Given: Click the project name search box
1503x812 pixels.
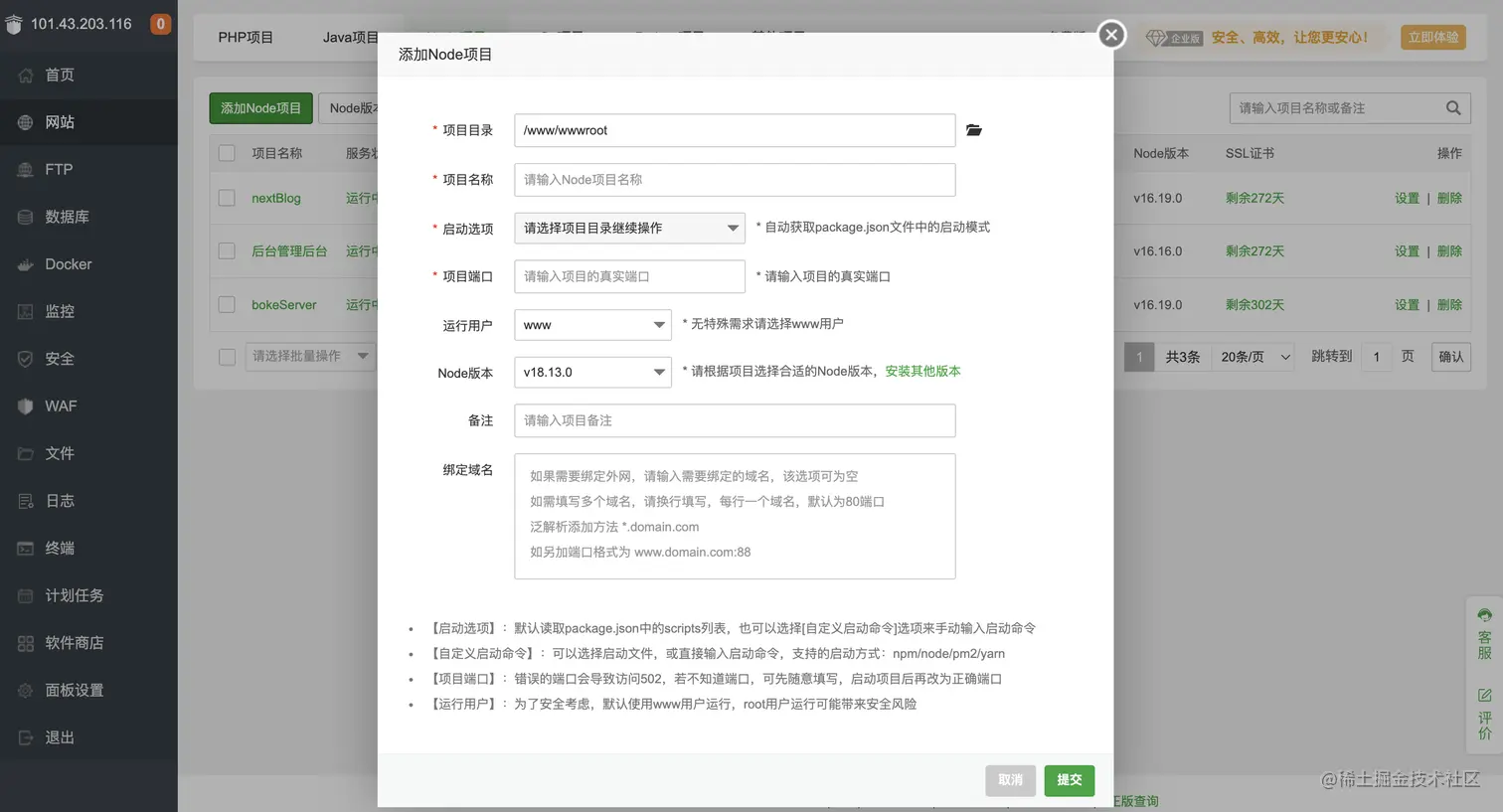Looking at the screenshot, I should 1338,108.
